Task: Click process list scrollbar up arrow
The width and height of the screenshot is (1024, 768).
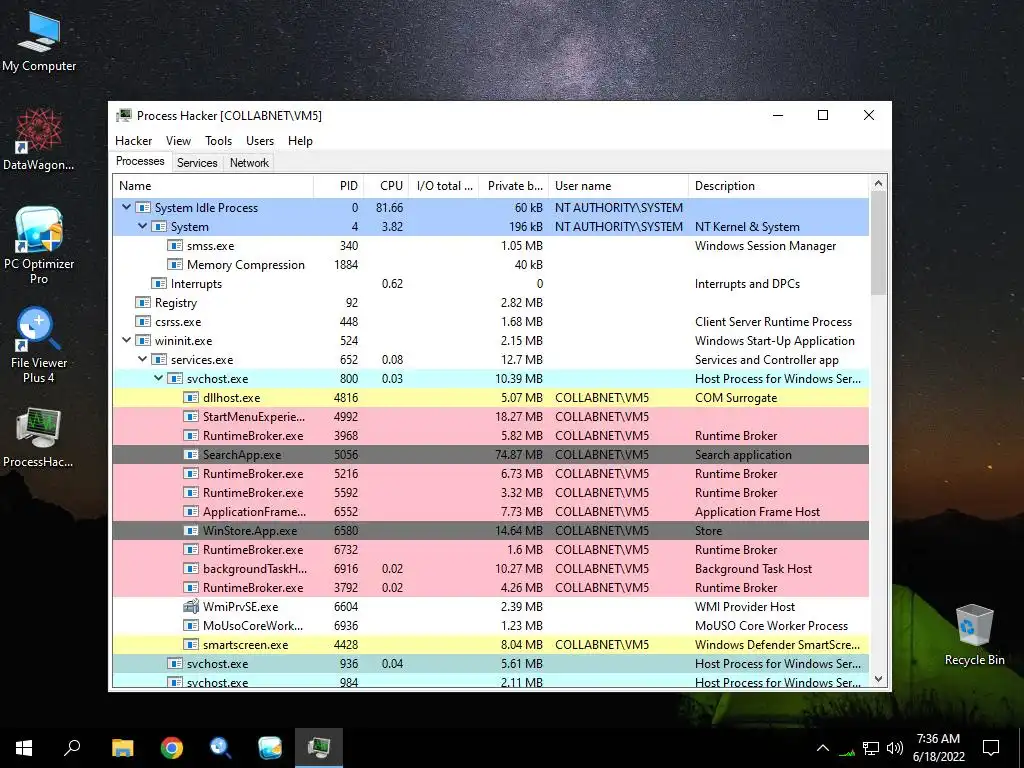Action: [x=878, y=184]
